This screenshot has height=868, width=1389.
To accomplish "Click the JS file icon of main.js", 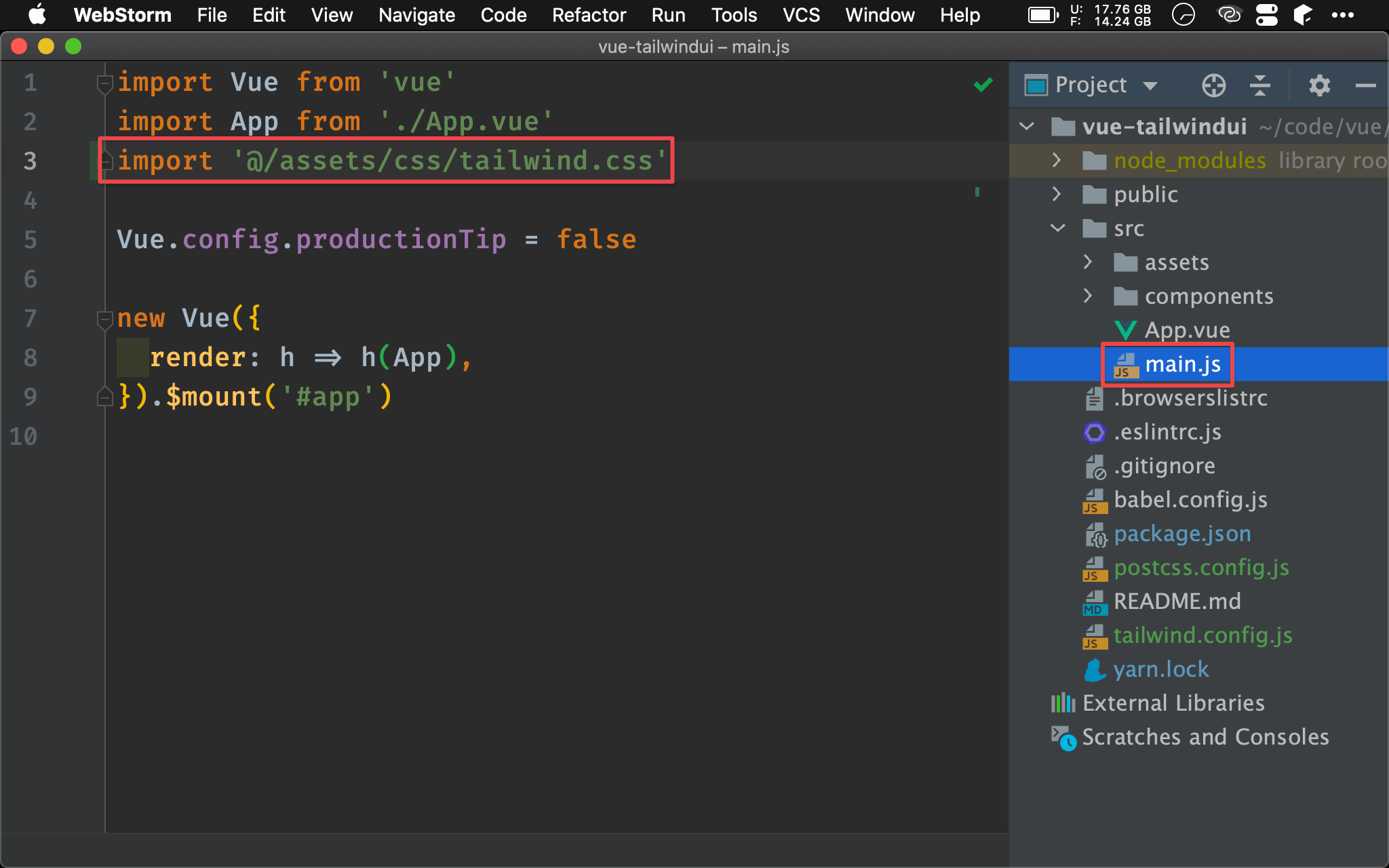I will click(x=1126, y=365).
